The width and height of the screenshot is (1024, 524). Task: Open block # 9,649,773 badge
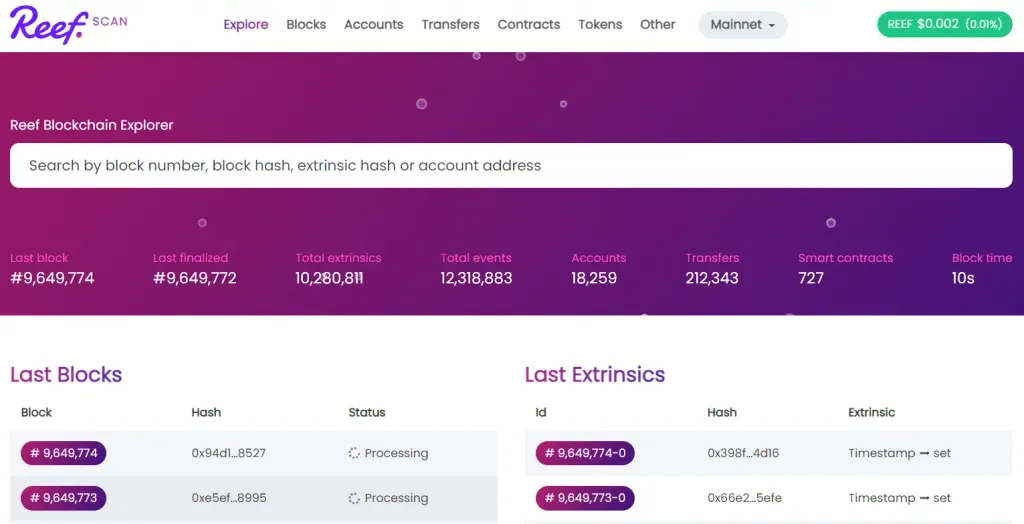pos(64,498)
